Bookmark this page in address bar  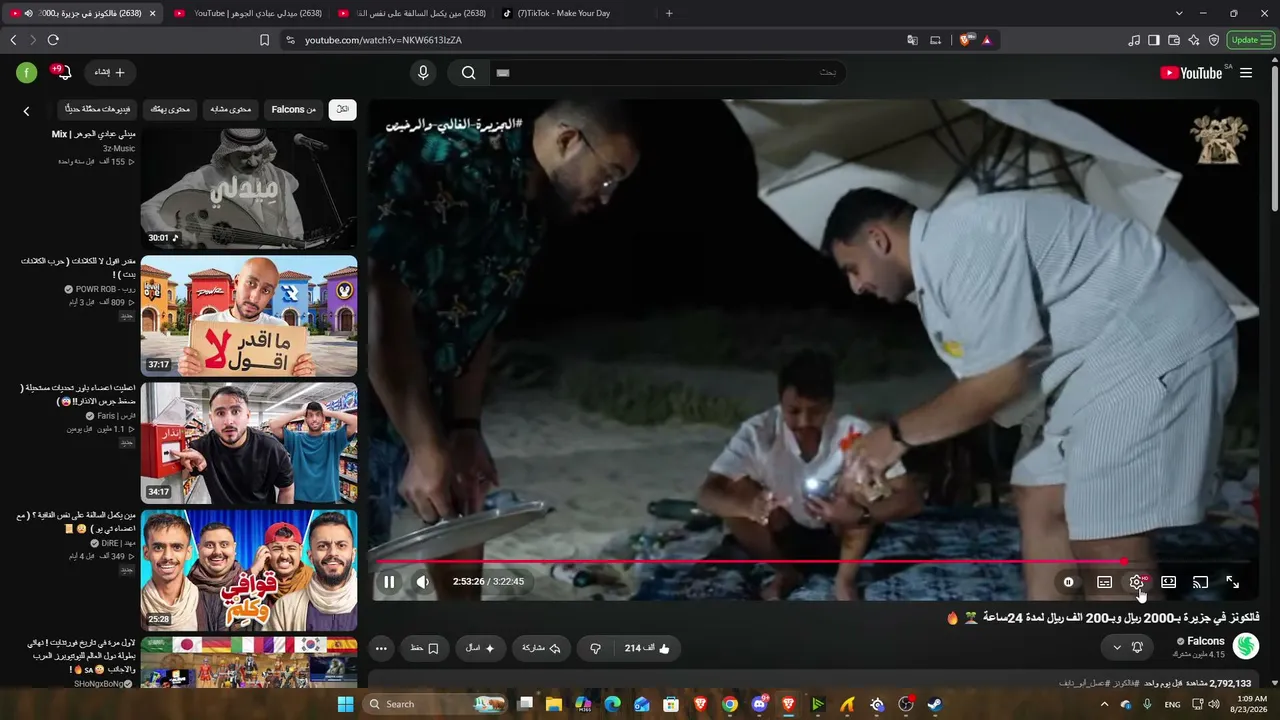click(x=264, y=40)
